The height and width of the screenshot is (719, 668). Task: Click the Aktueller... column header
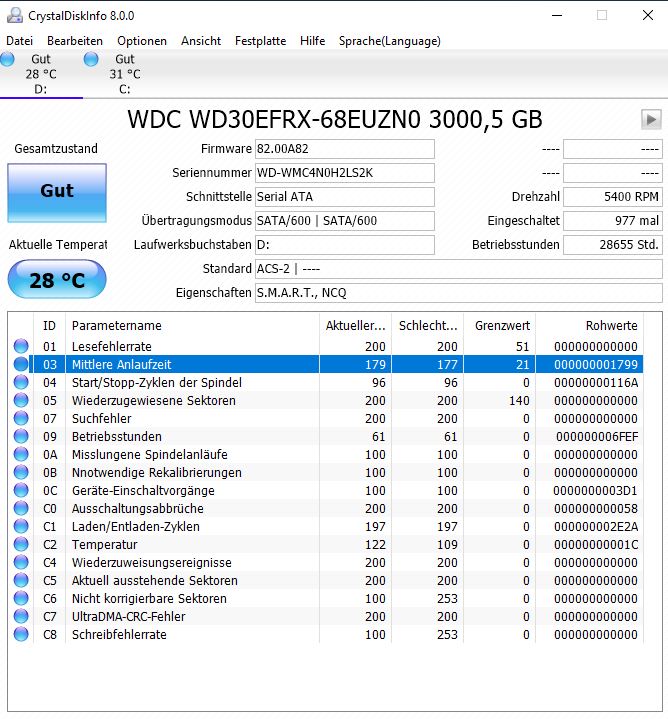[x=355, y=326]
